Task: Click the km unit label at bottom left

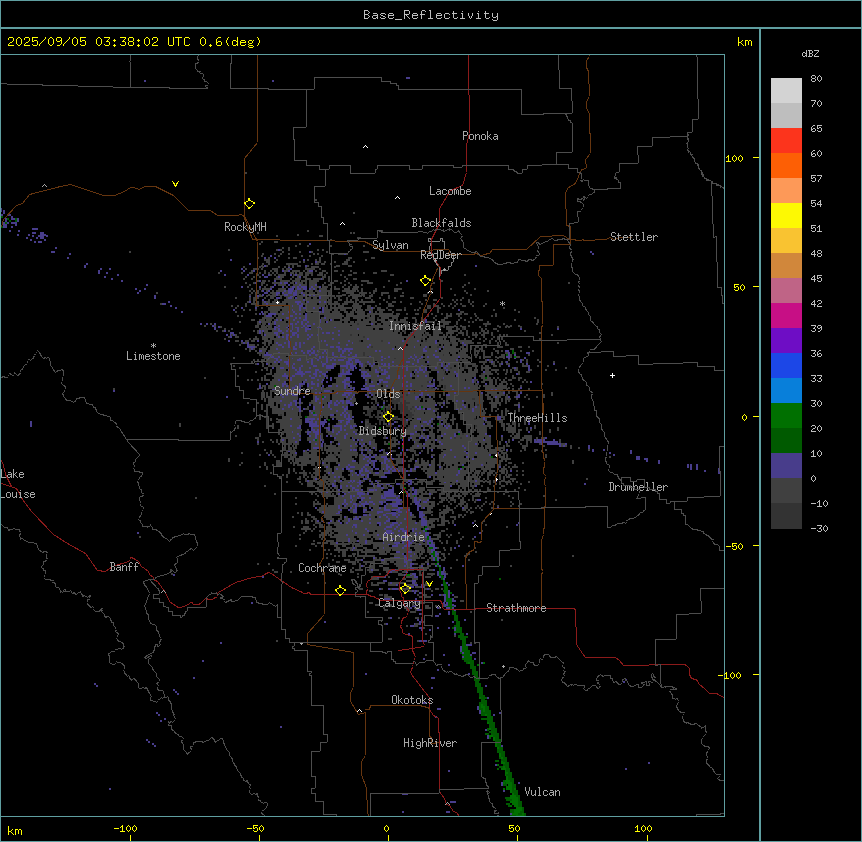Action: tap(14, 830)
